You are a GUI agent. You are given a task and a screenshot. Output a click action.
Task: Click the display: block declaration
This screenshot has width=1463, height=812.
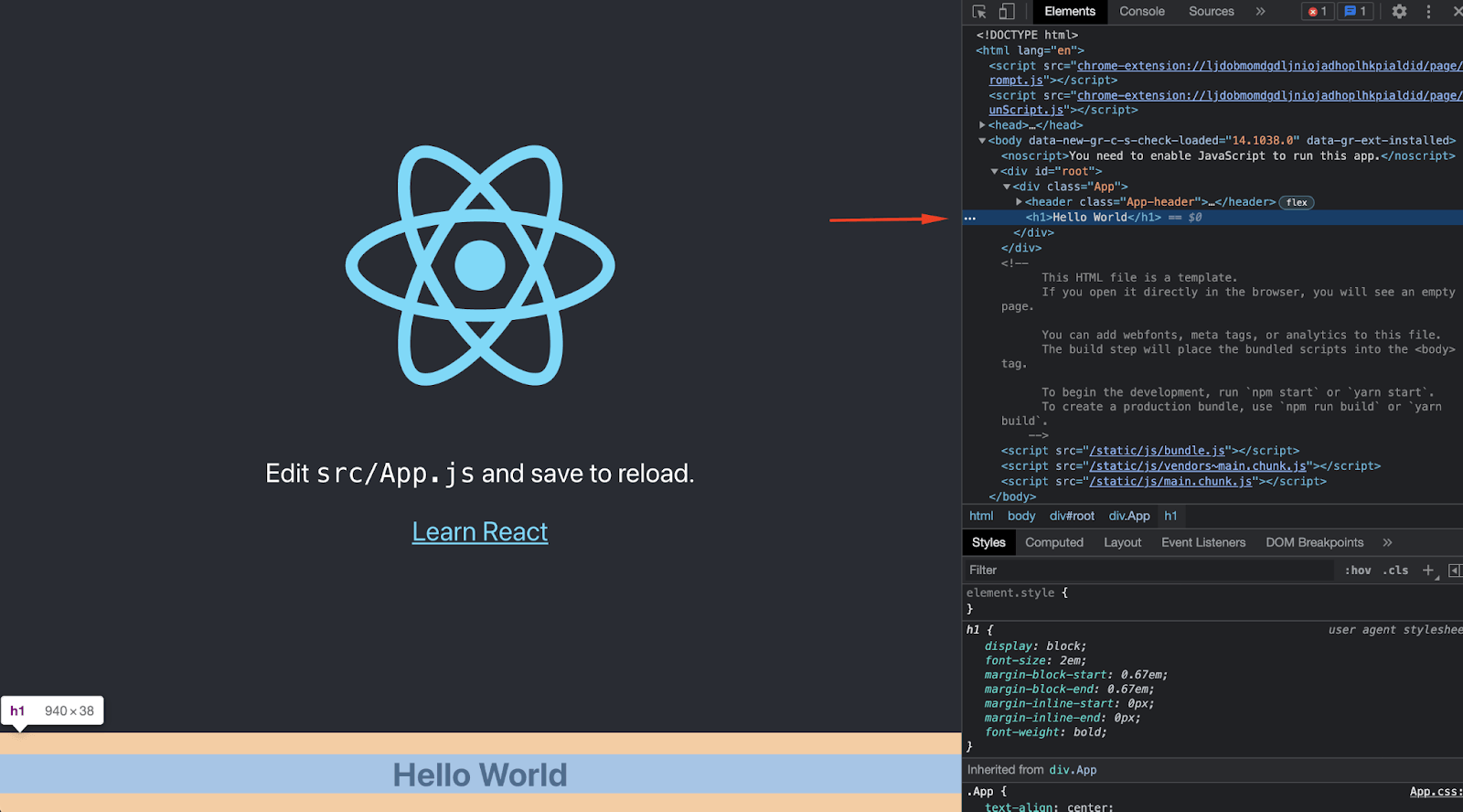pyautogui.click(x=1036, y=646)
